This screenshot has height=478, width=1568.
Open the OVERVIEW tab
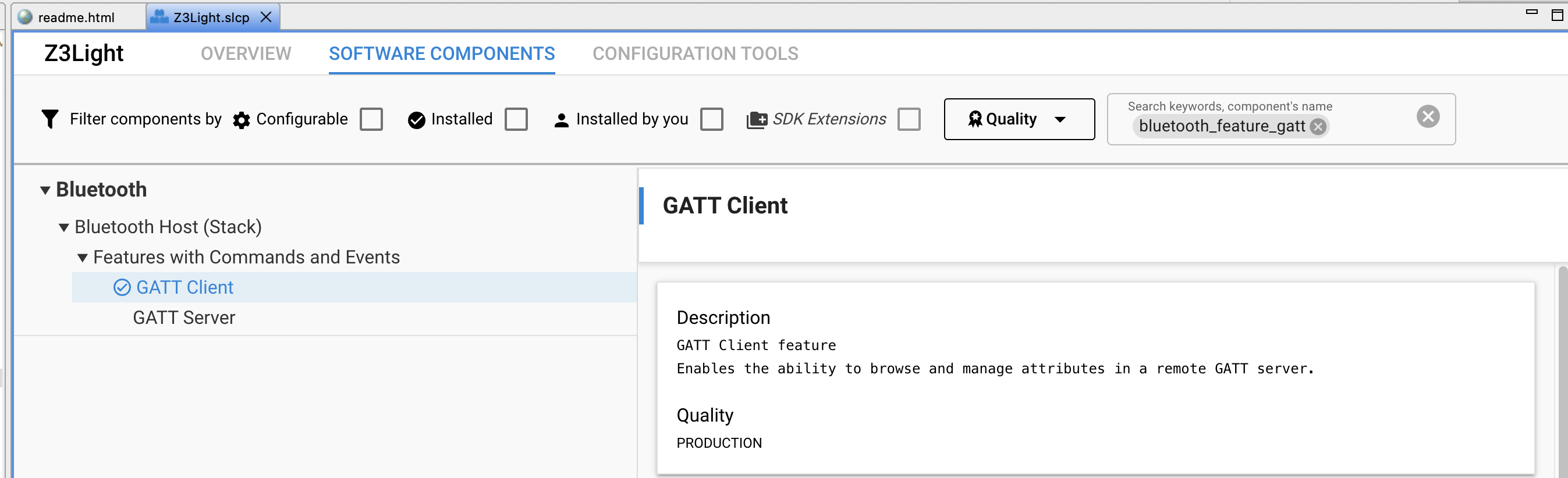(246, 53)
